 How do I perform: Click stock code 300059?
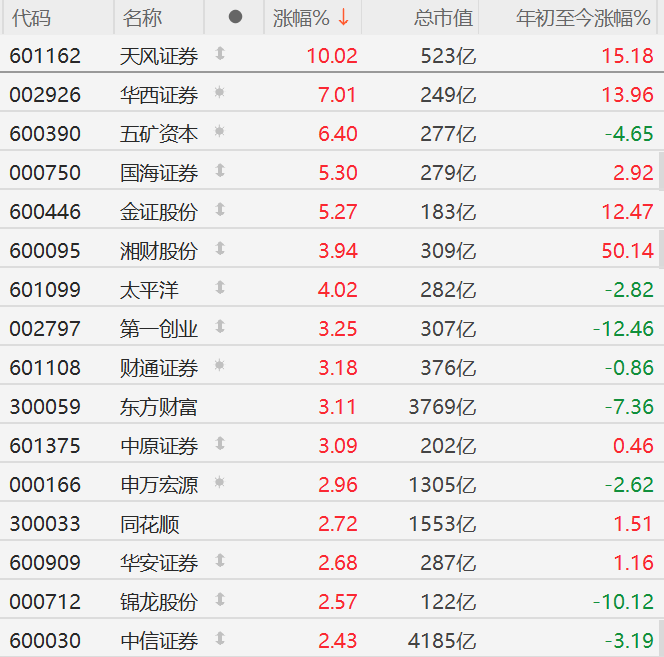click(45, 407)
